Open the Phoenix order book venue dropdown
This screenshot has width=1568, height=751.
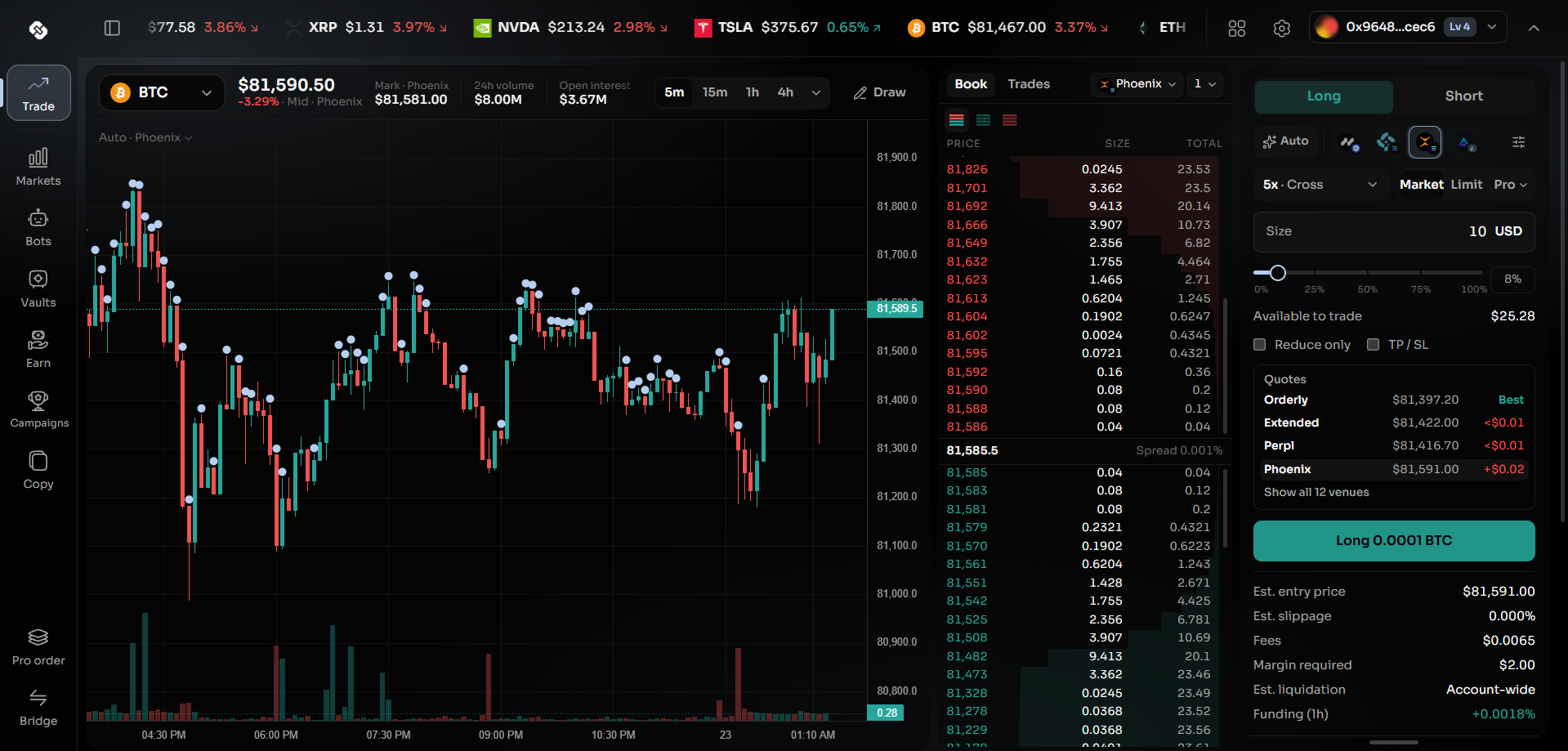(1137, 84)
